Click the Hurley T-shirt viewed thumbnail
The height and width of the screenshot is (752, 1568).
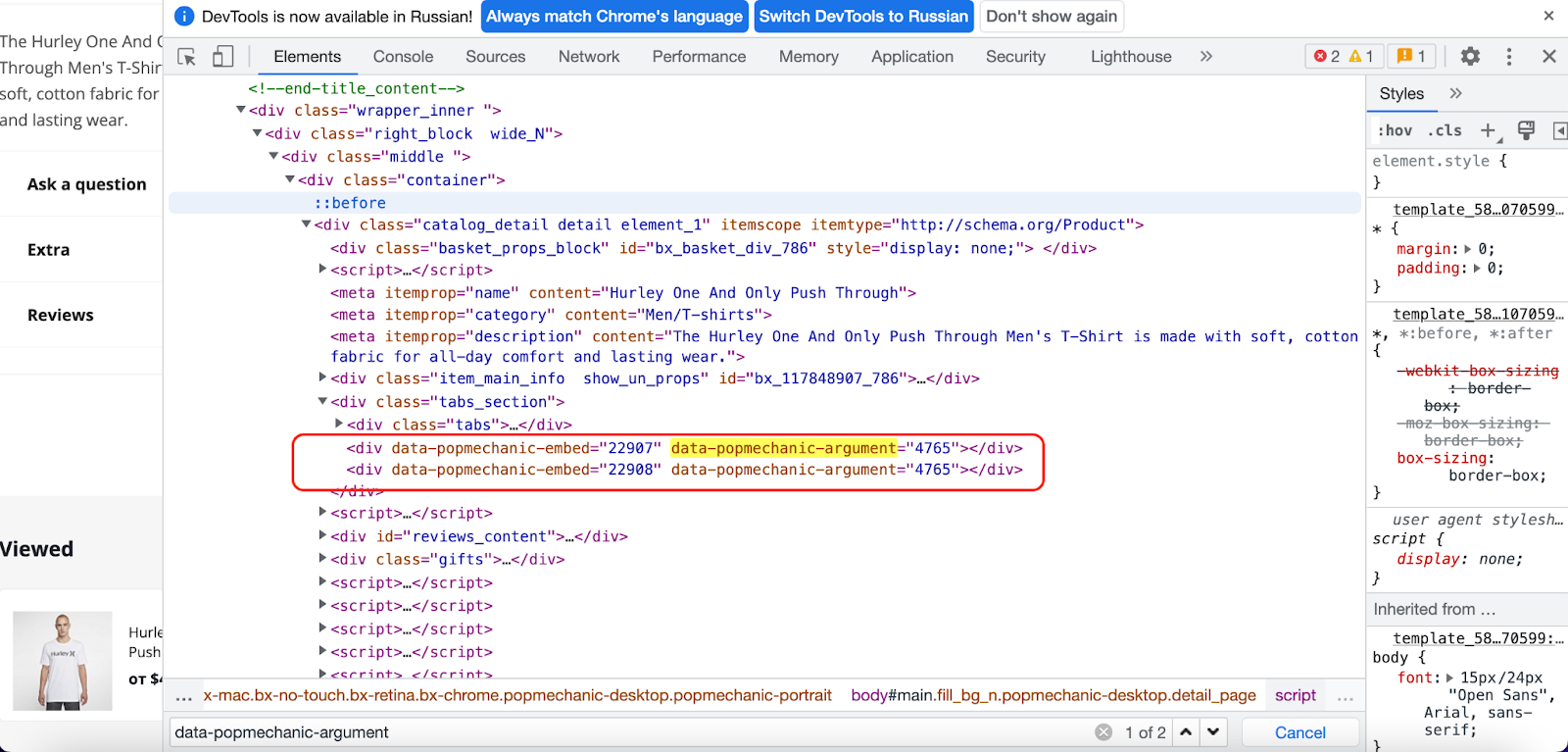63,661
